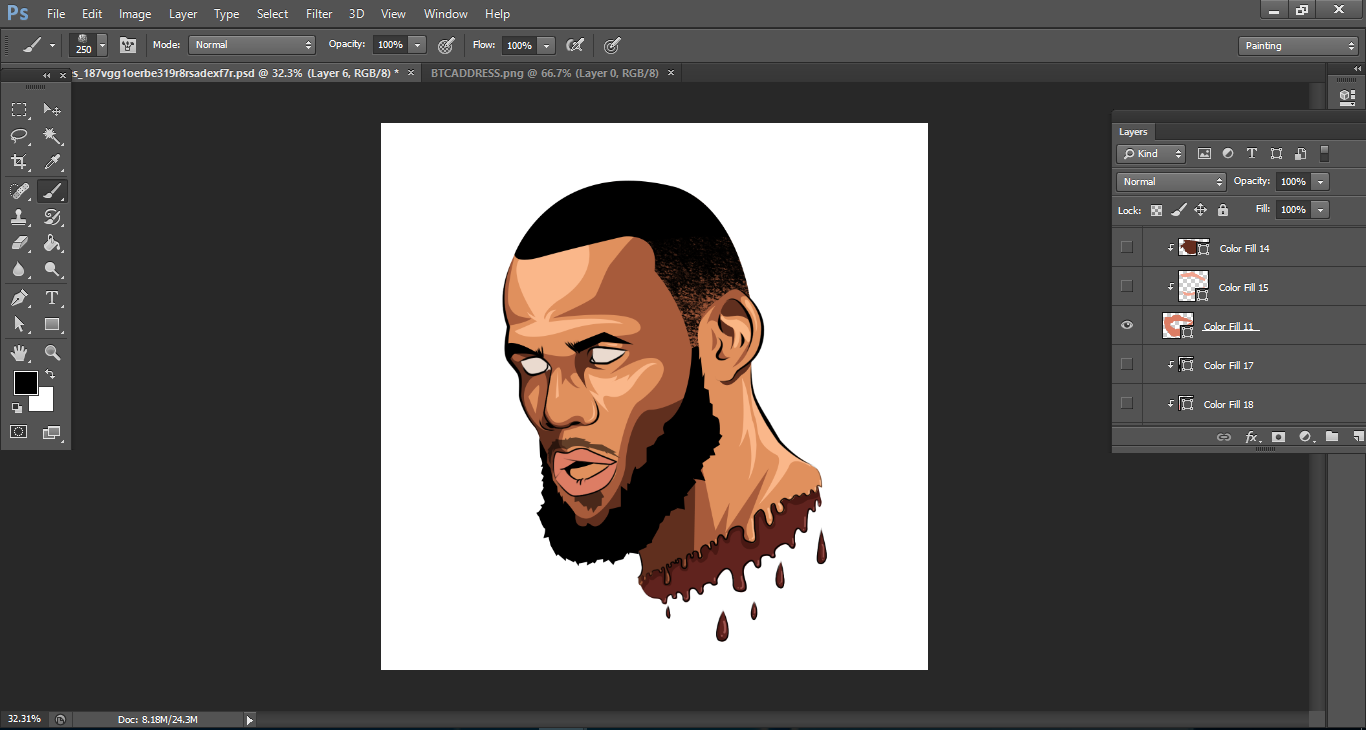Image resolution: width=1366 pixels, height=730 pixels.
Task: Select the Clone Stamp tool
Action: [19, 217]
